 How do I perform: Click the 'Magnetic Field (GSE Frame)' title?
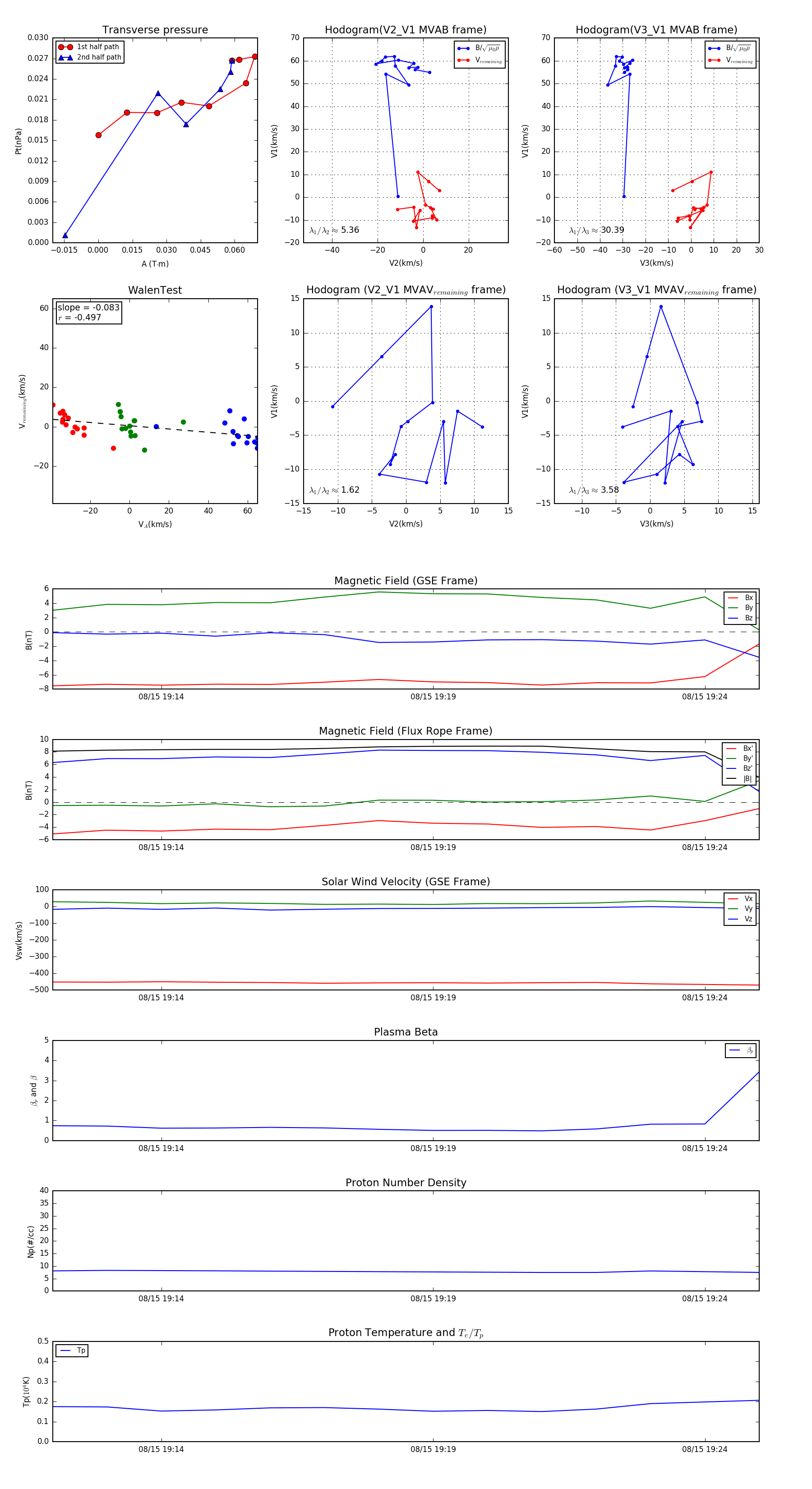tap(406, 581)
